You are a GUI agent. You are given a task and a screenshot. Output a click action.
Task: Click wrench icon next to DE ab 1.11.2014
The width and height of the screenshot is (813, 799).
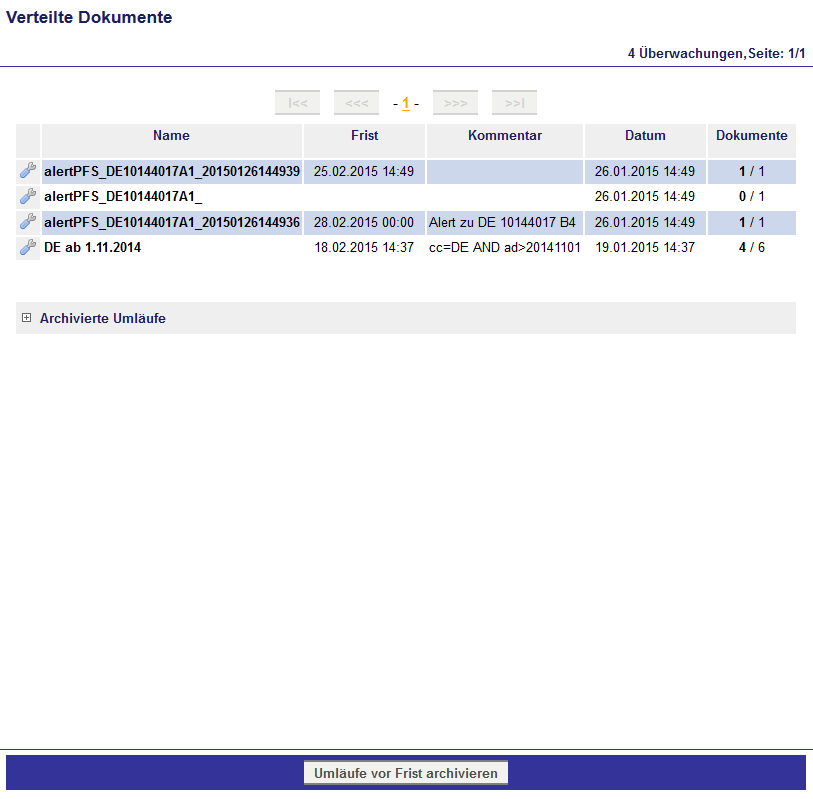(28, 248)
